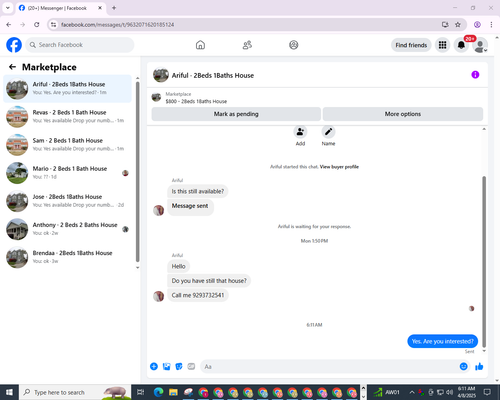Click the Add people icon
The image size is (500, 400).
tap(300, 132)
